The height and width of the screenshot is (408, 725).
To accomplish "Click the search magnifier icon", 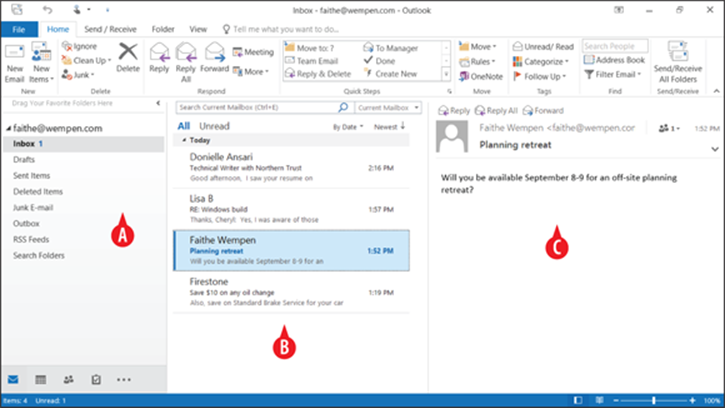I will [x=344, y=107].
